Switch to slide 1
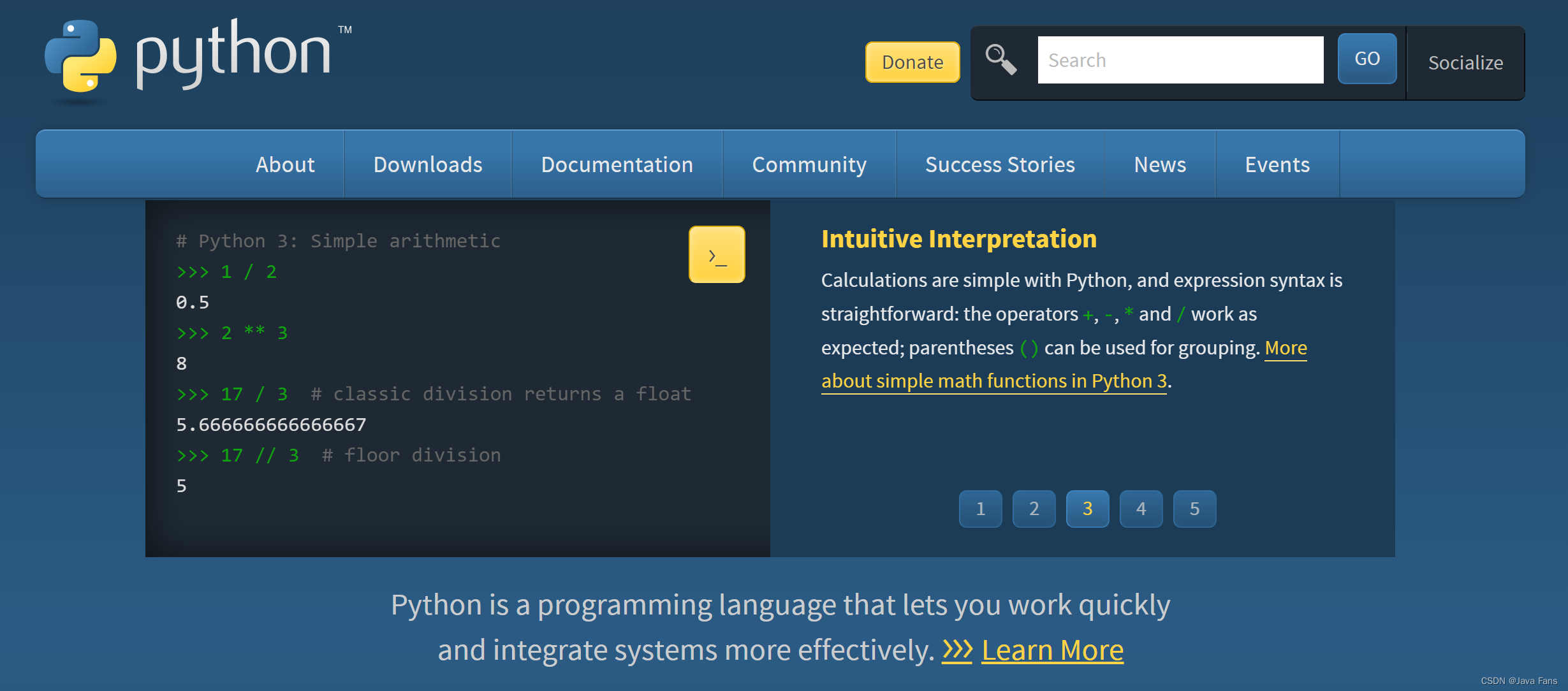1568x691 pixels. click(981, 509)
